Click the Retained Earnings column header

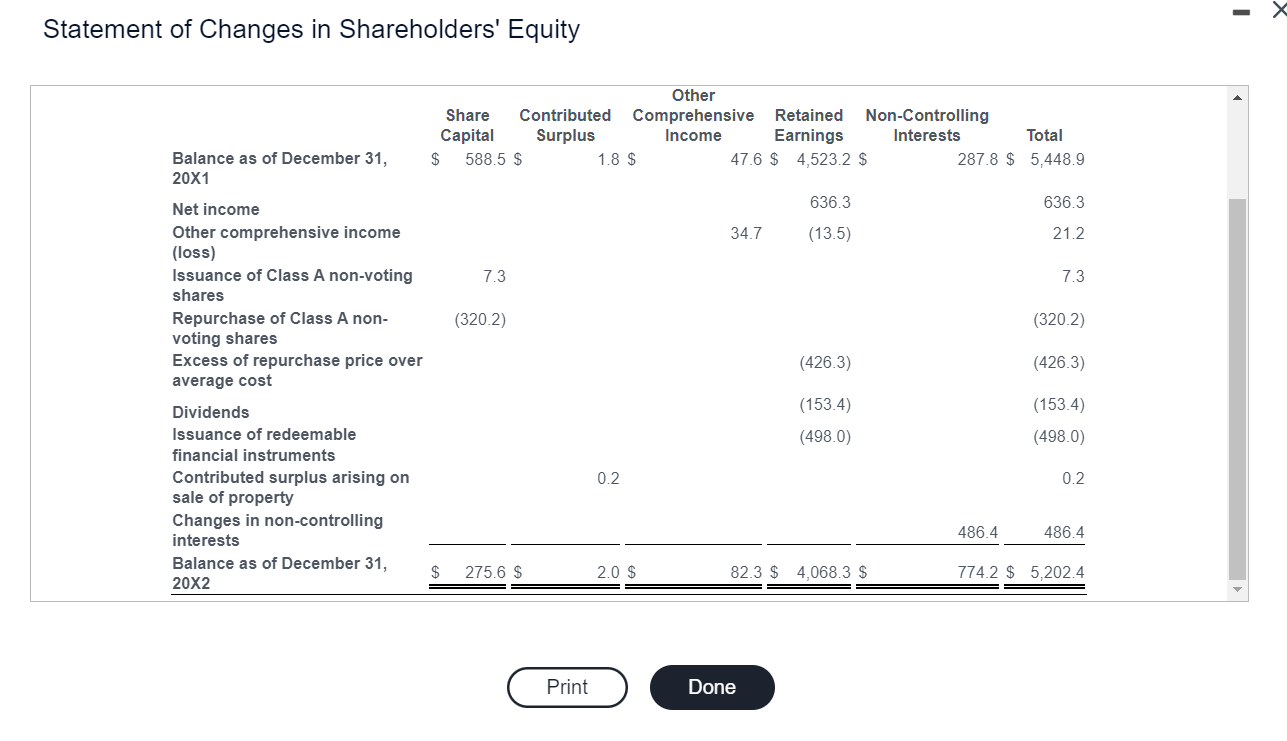(x=808, y=125)
